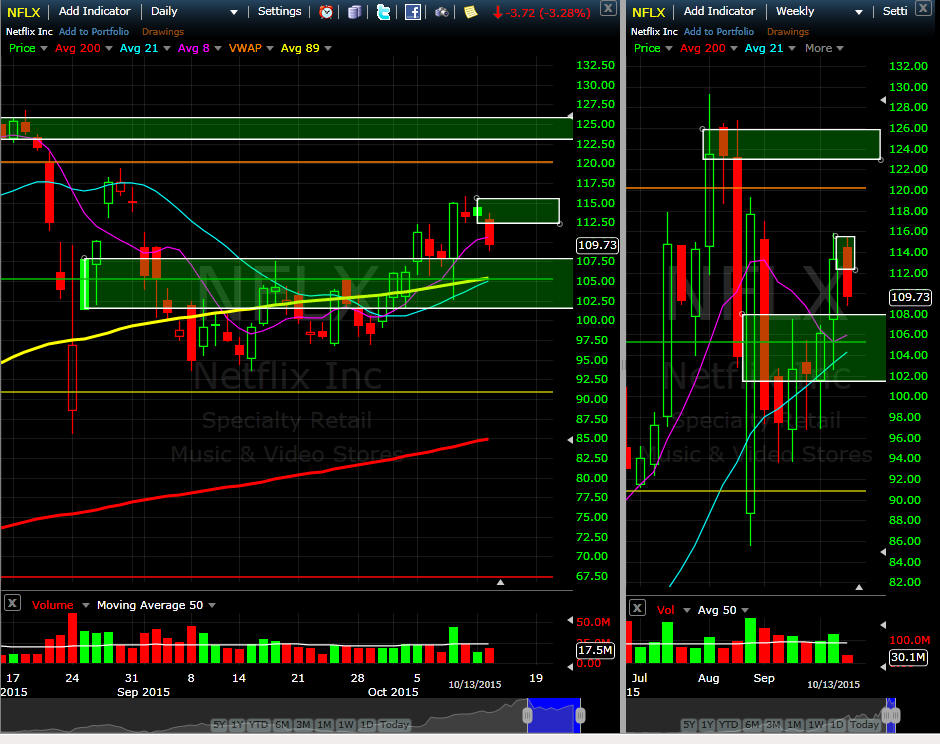940x744 pixels.
Task: Click the camera snapshot icon
Action: 442,11
